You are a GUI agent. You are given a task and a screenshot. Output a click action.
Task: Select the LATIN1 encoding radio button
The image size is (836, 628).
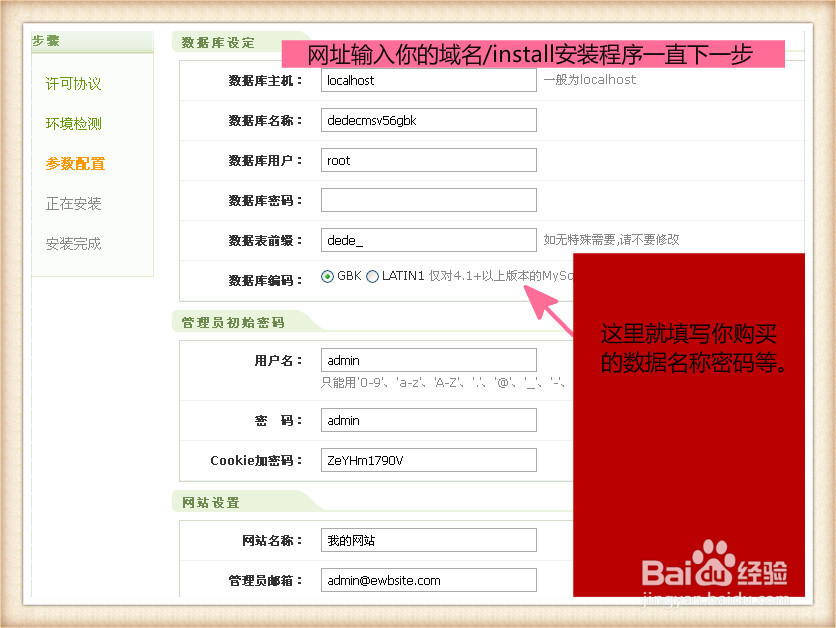tap(373, 276)
